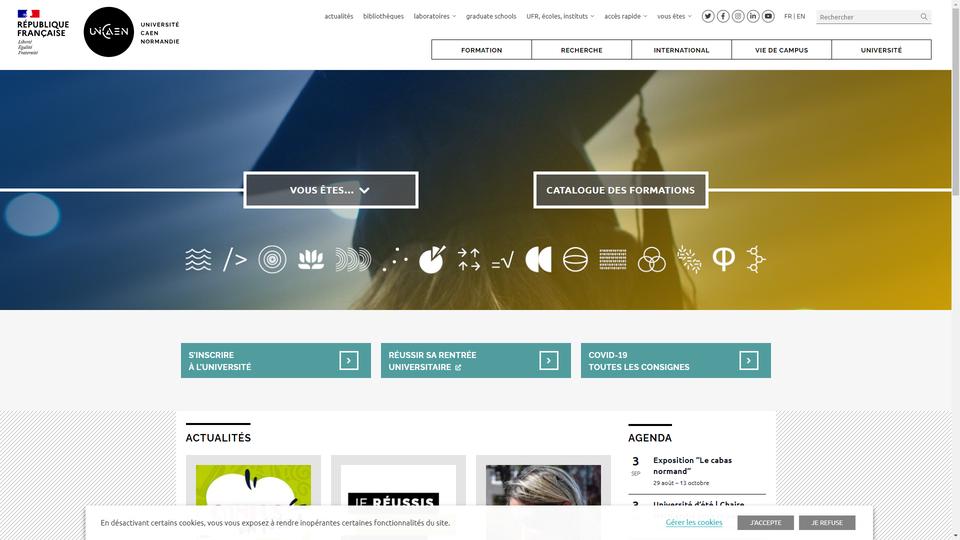Open the RECHERCHE menu
This screenshot has width=960, height=540.
point(582,50)
